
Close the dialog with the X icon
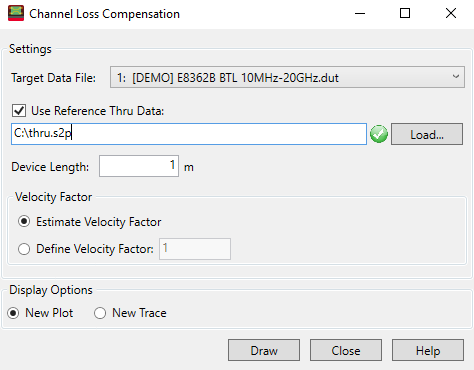point(451,14)
